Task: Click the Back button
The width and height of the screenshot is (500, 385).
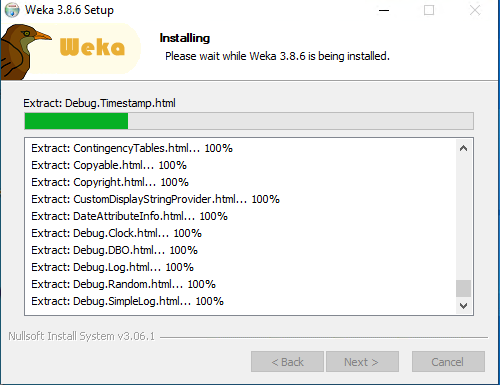Action: (x=287, y=362)
